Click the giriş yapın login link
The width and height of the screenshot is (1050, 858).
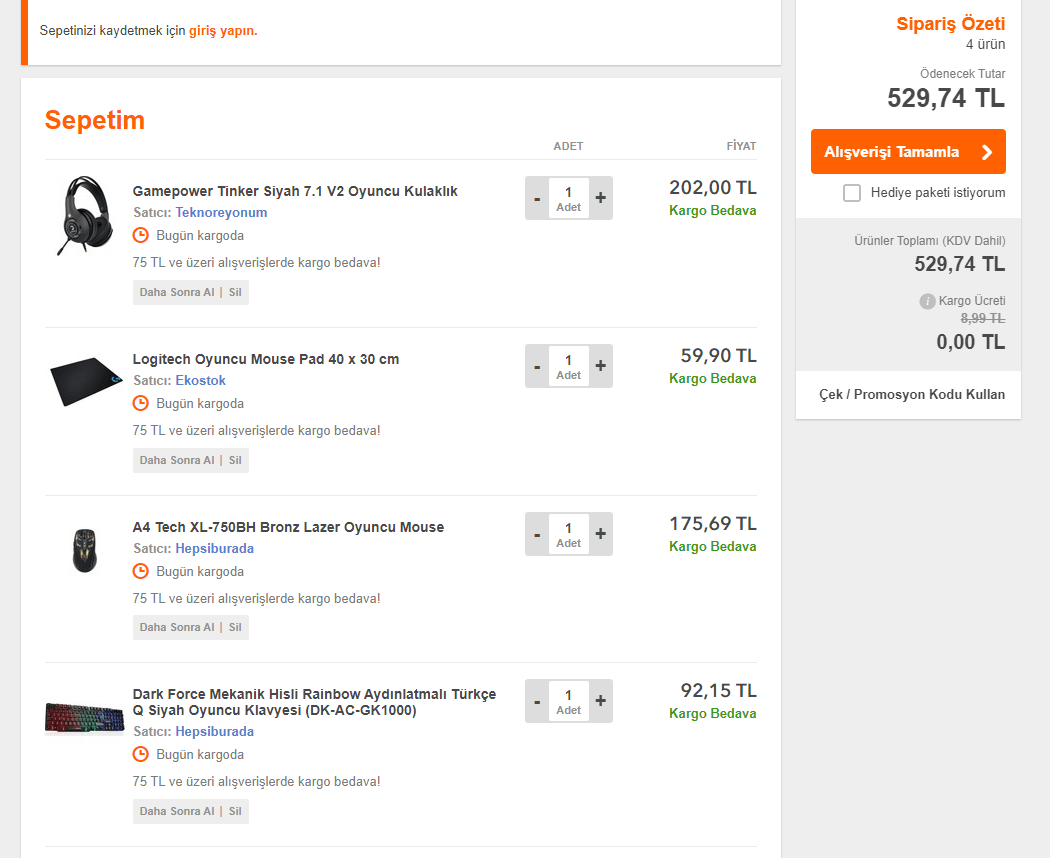pos(223,31)
